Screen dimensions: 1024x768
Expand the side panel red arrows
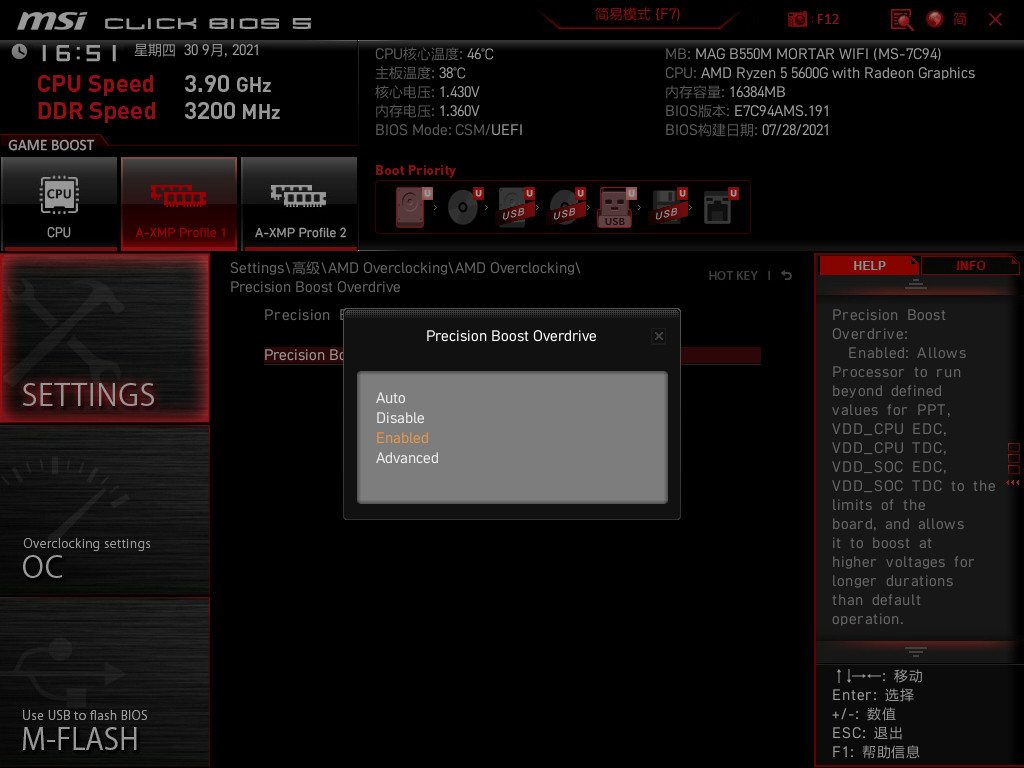pos(1013,483)
